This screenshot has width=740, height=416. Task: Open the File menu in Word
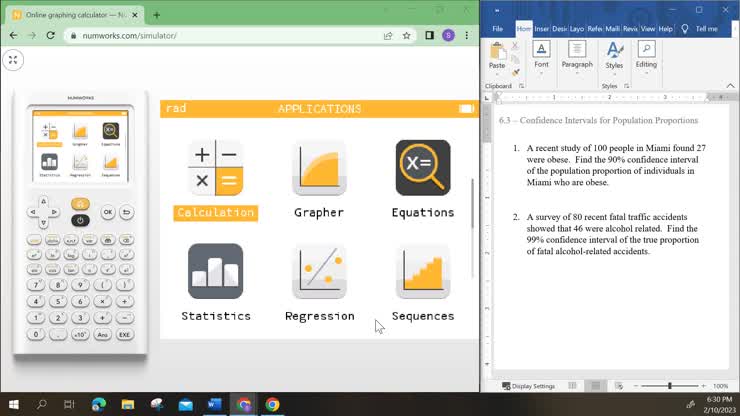(497, 29)
